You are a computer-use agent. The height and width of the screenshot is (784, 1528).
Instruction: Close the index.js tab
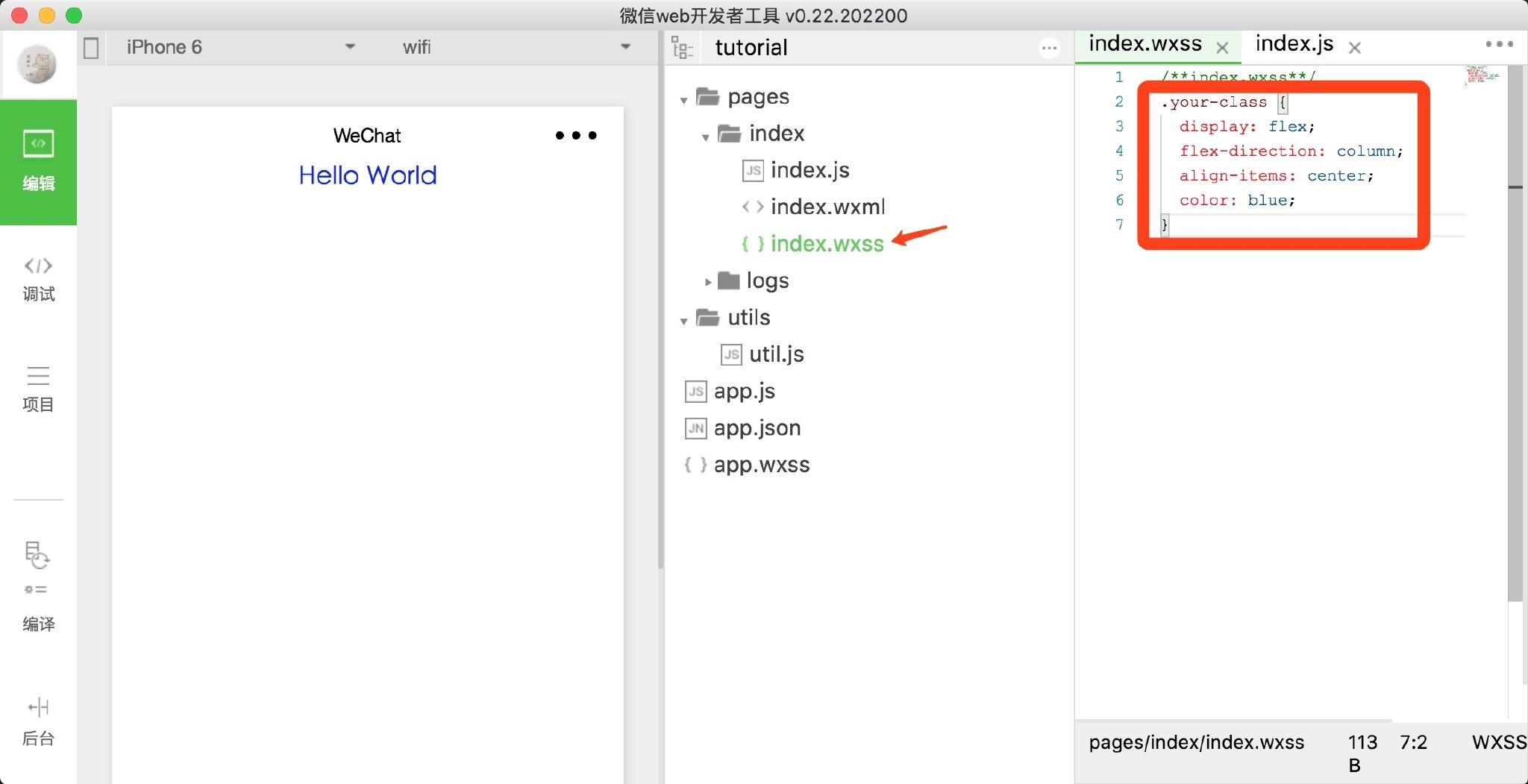pos(1355,48)
